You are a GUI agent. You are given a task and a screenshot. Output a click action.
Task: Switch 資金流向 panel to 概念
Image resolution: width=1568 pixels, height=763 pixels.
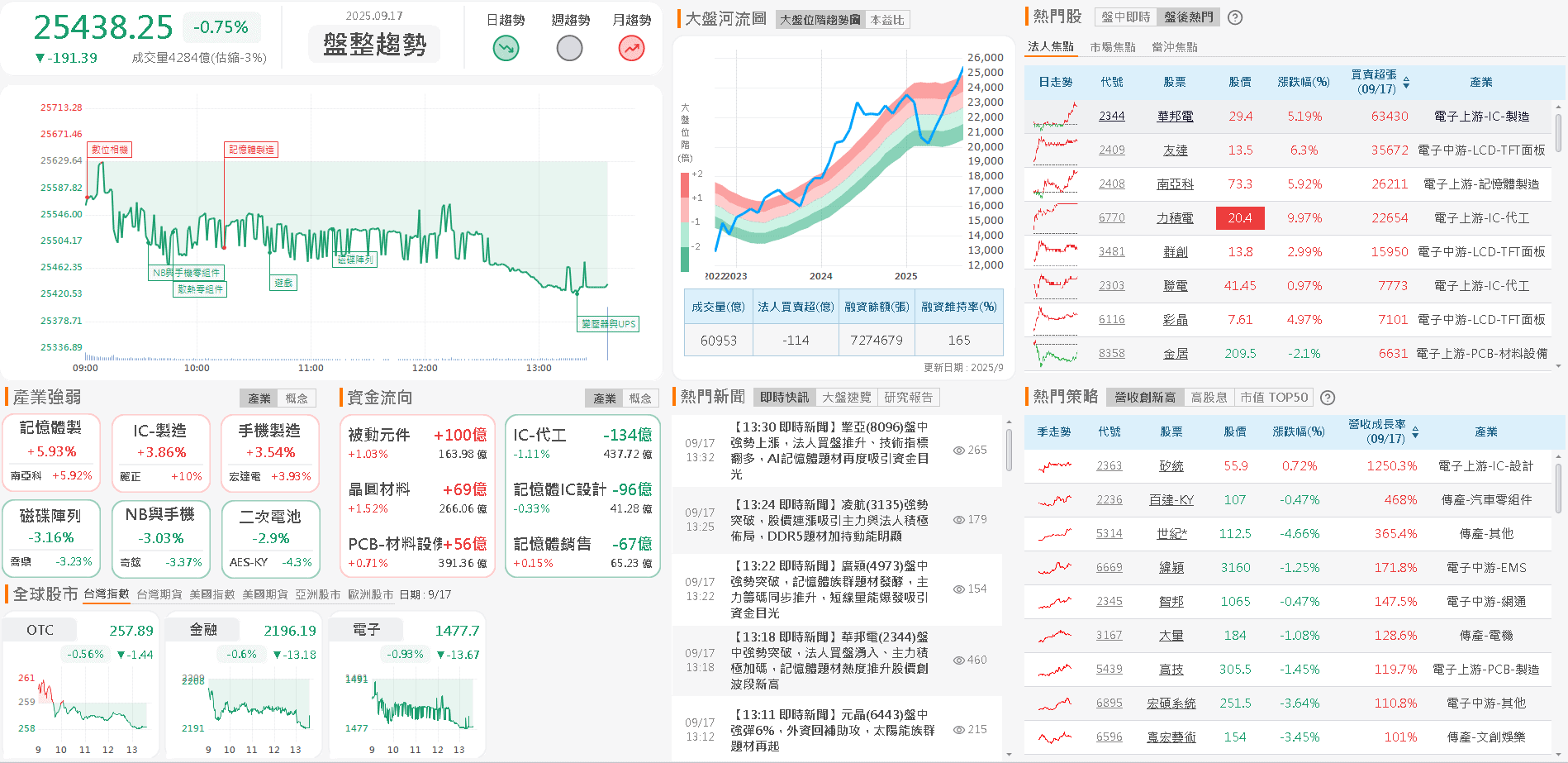point(640,398)
